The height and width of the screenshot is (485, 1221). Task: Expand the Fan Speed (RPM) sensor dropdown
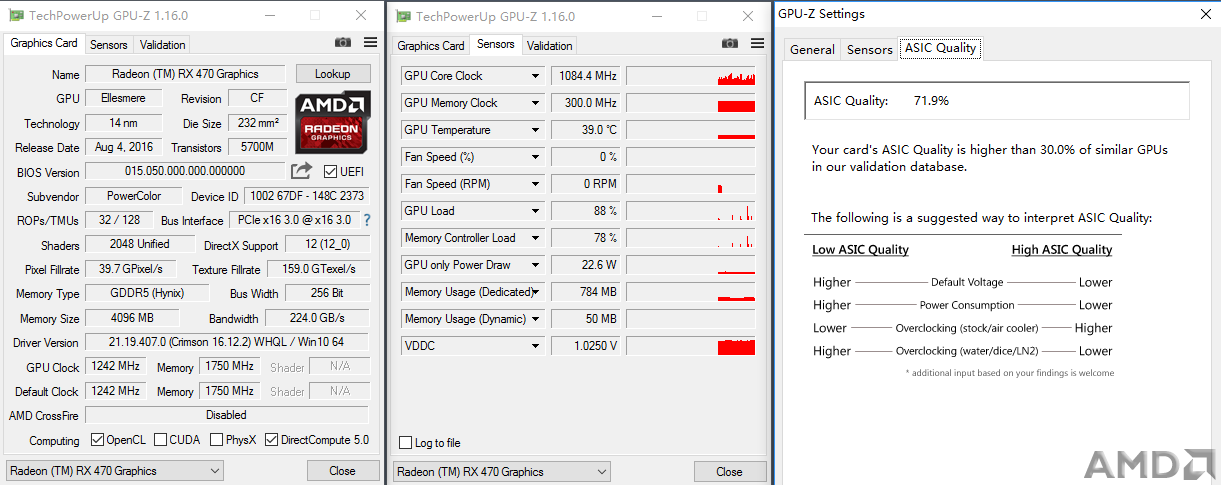tap(535, 184)
